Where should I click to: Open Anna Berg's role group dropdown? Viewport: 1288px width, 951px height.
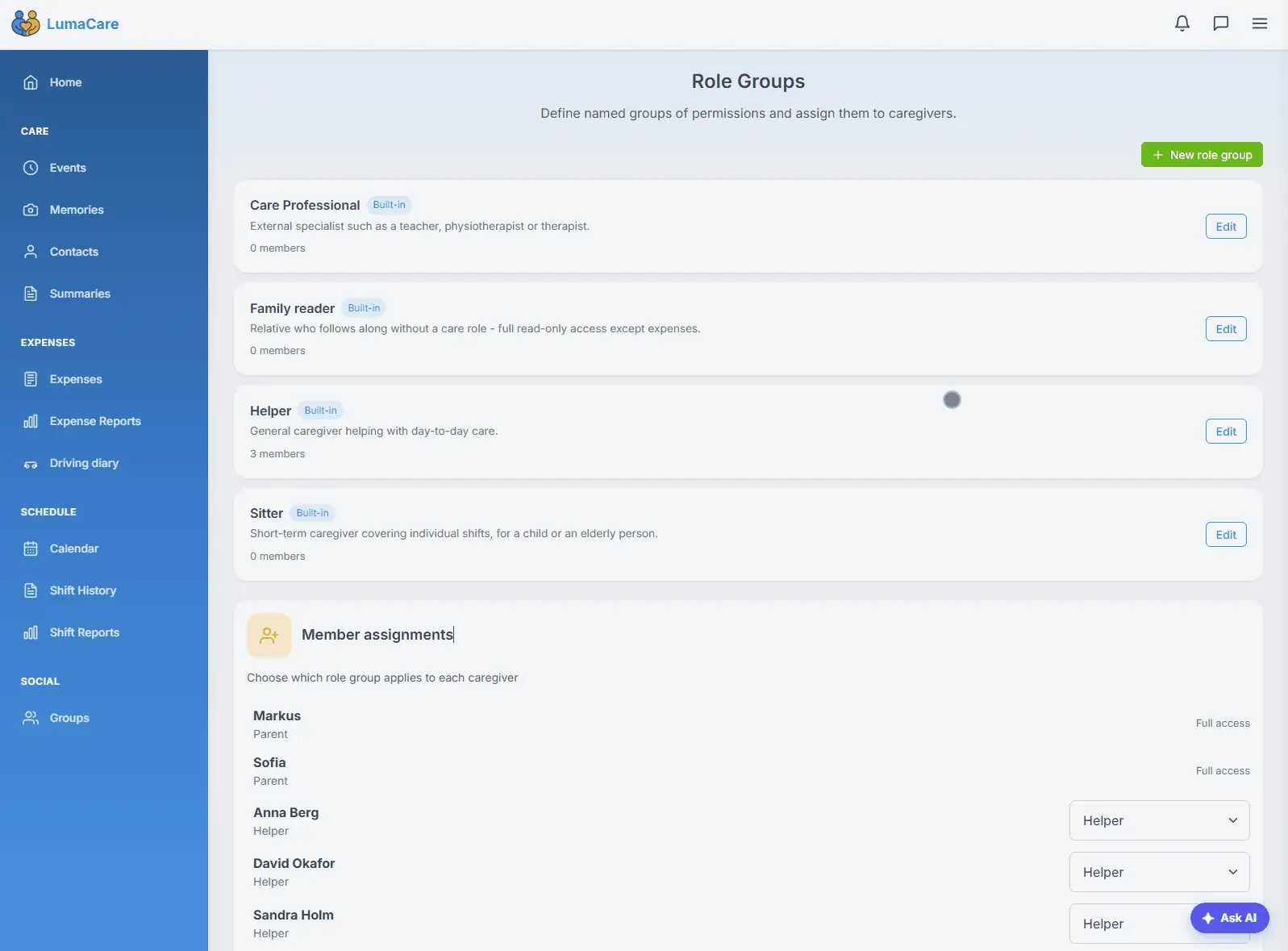coord(1159,820)
